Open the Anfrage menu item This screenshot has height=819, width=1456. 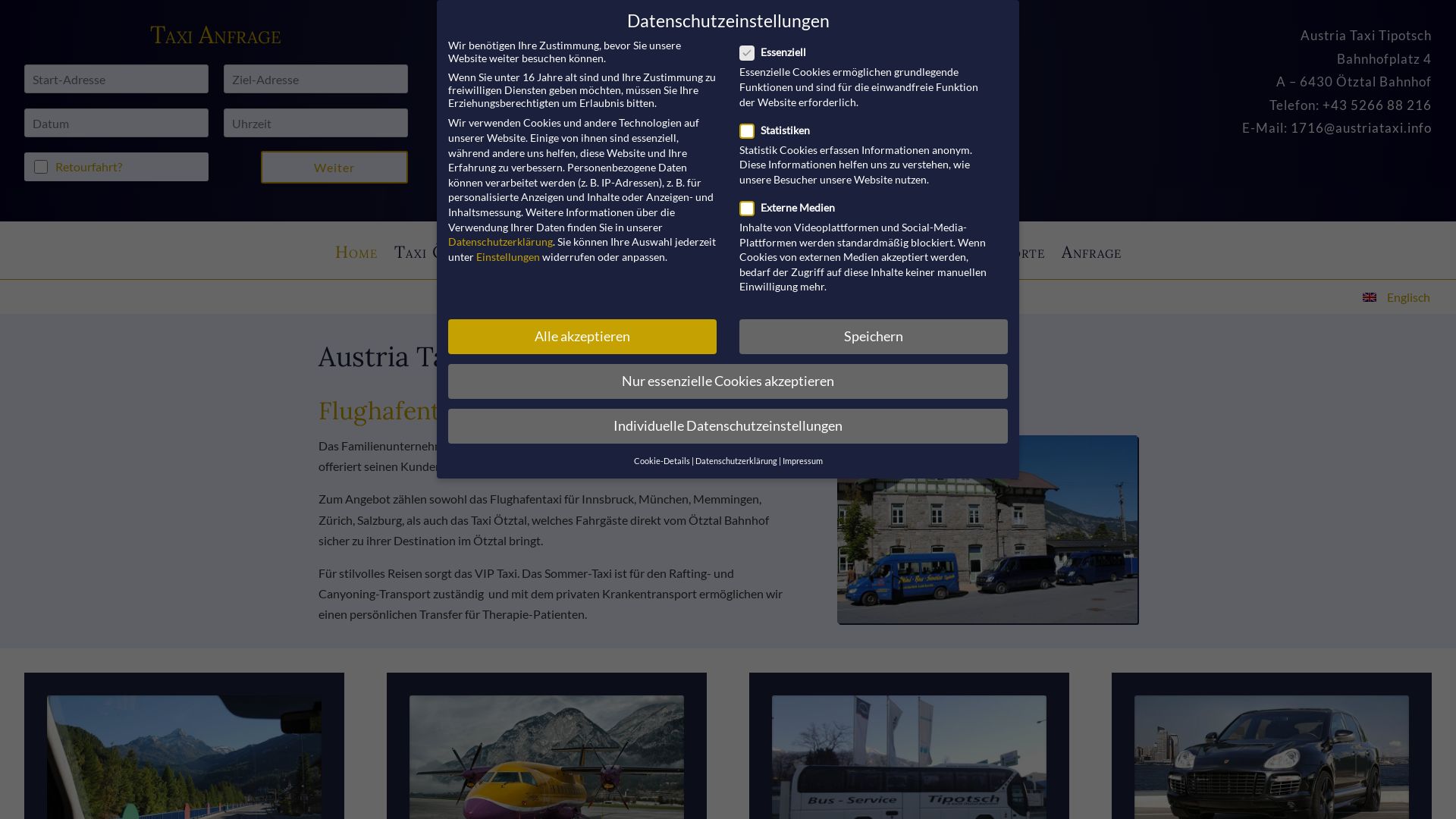(1090, 252)
